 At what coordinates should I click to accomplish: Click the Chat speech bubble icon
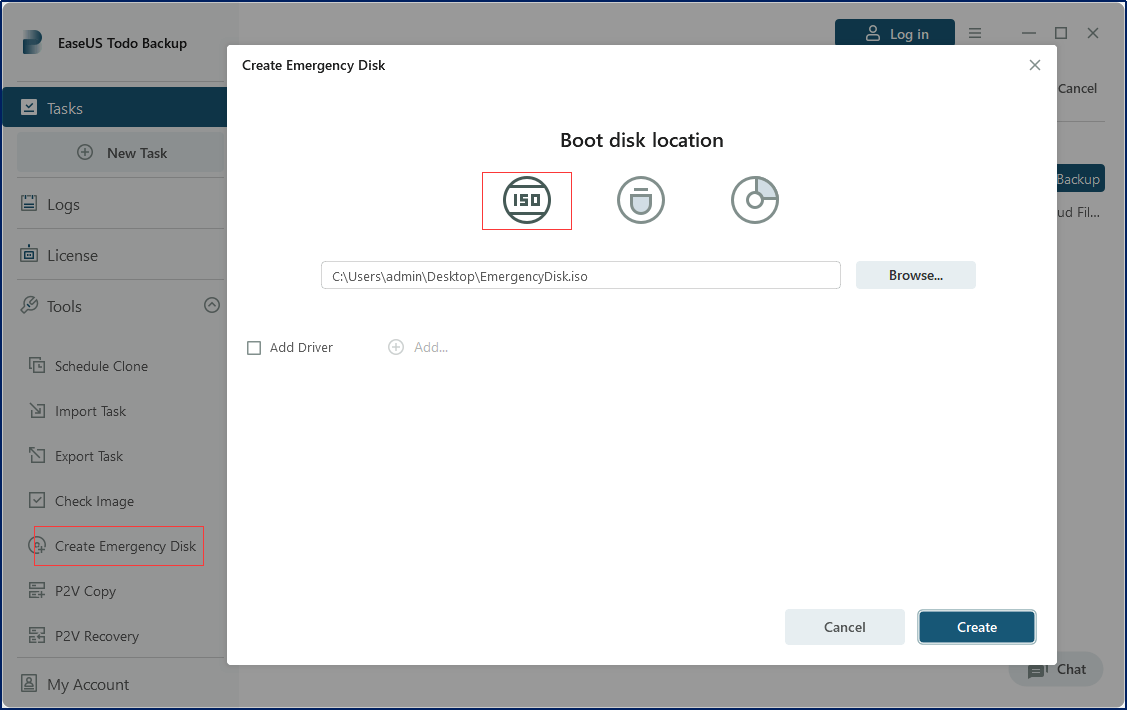tap(1036, 671)
